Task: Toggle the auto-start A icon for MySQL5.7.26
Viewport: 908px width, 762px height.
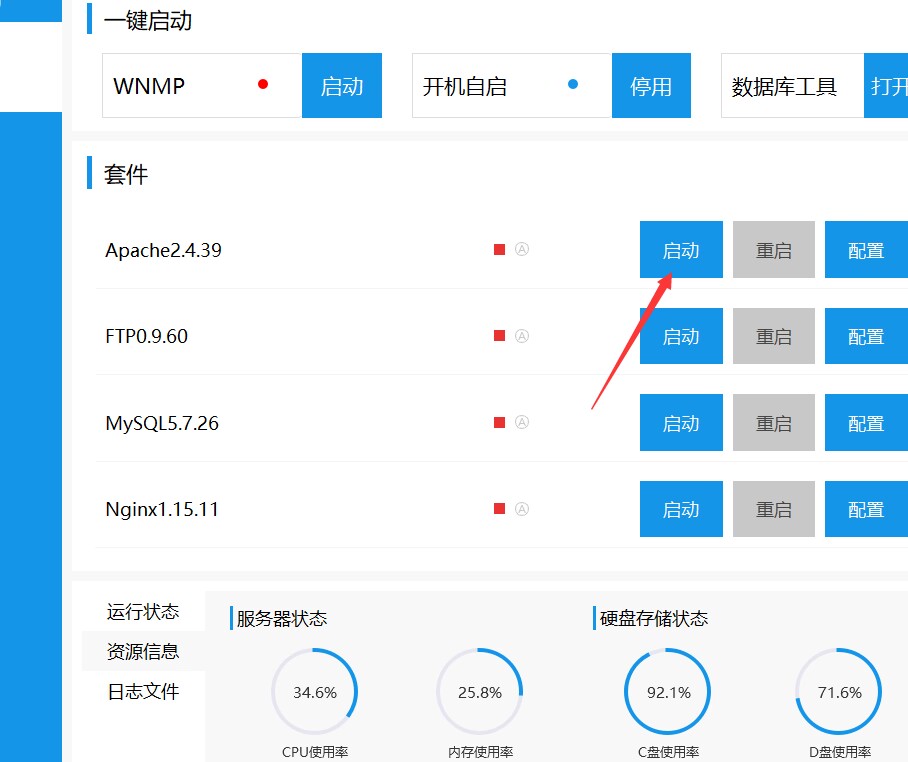Action: coord(522,422)
